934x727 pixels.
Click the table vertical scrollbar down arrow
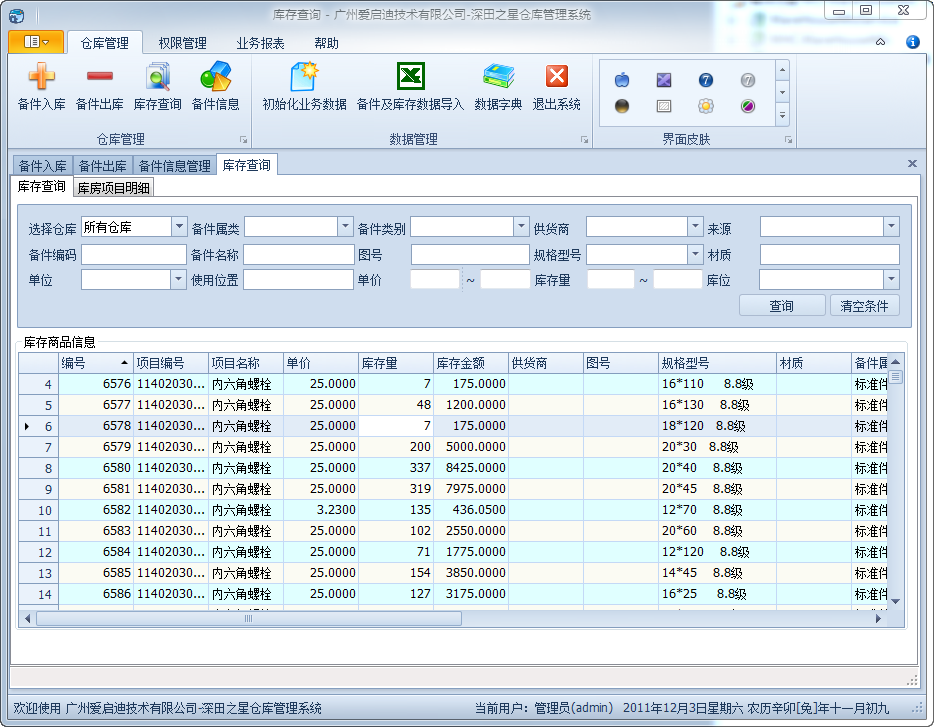click(895, 601)
